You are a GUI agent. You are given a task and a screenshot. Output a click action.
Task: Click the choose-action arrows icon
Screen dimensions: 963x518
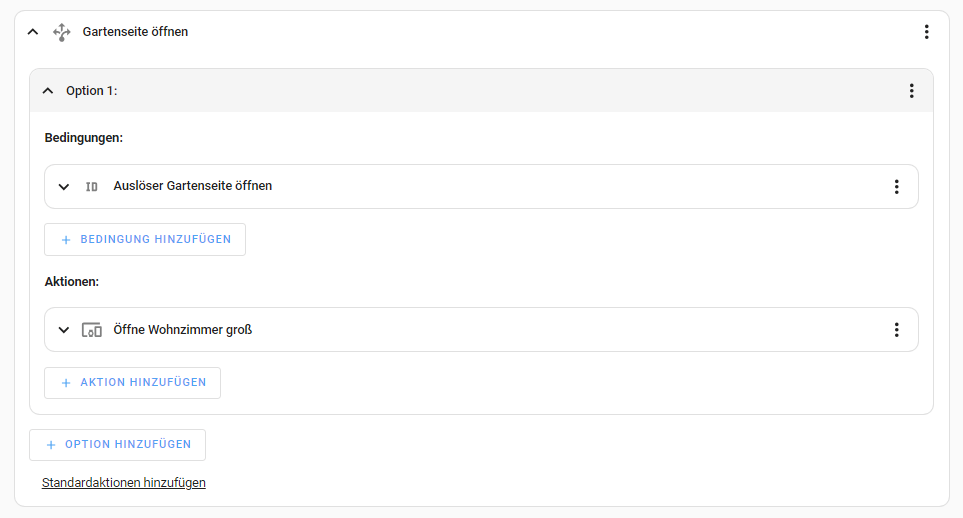tap(62, 32)
